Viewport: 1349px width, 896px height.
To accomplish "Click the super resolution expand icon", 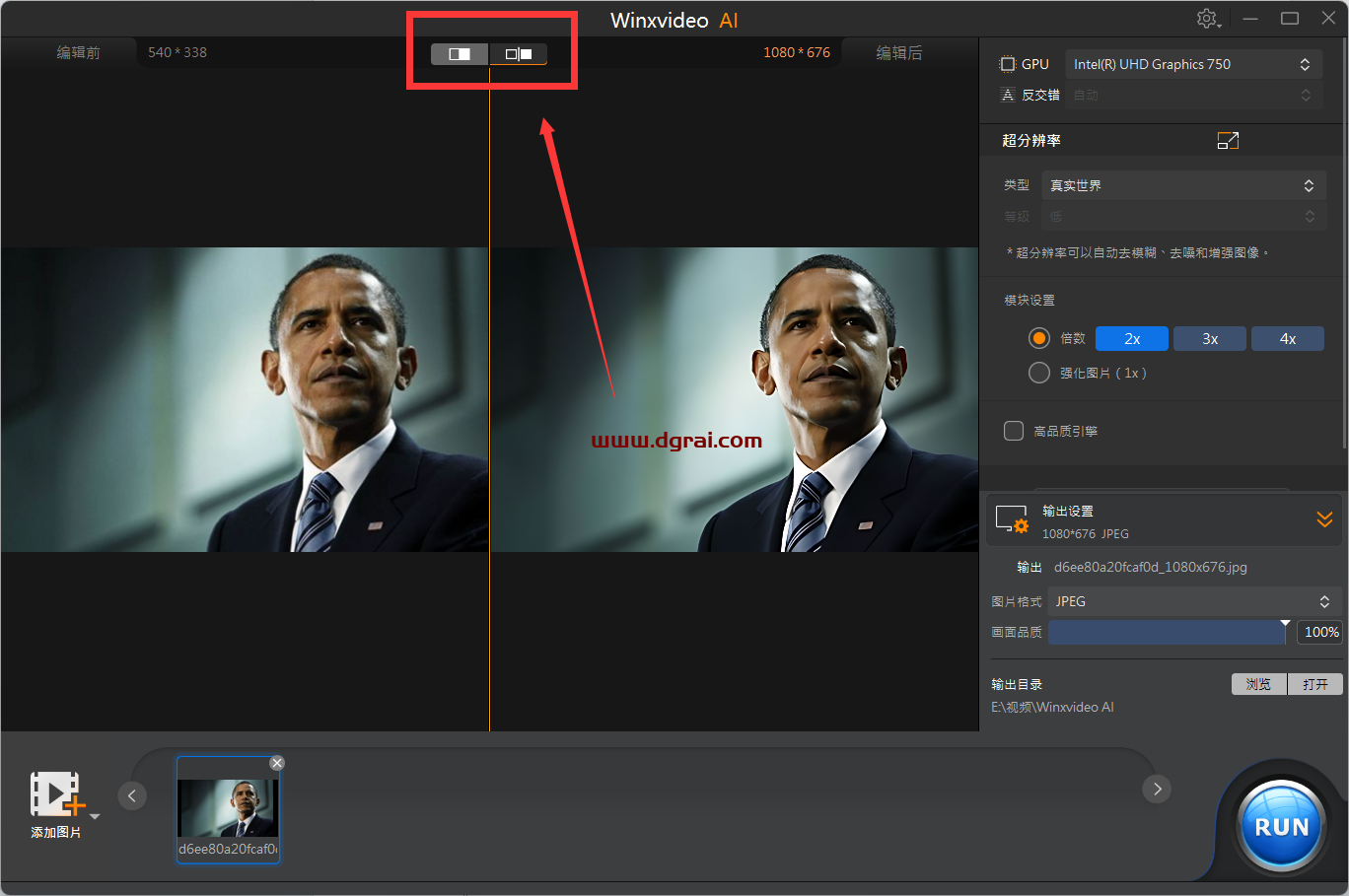I will [1228, 141].
